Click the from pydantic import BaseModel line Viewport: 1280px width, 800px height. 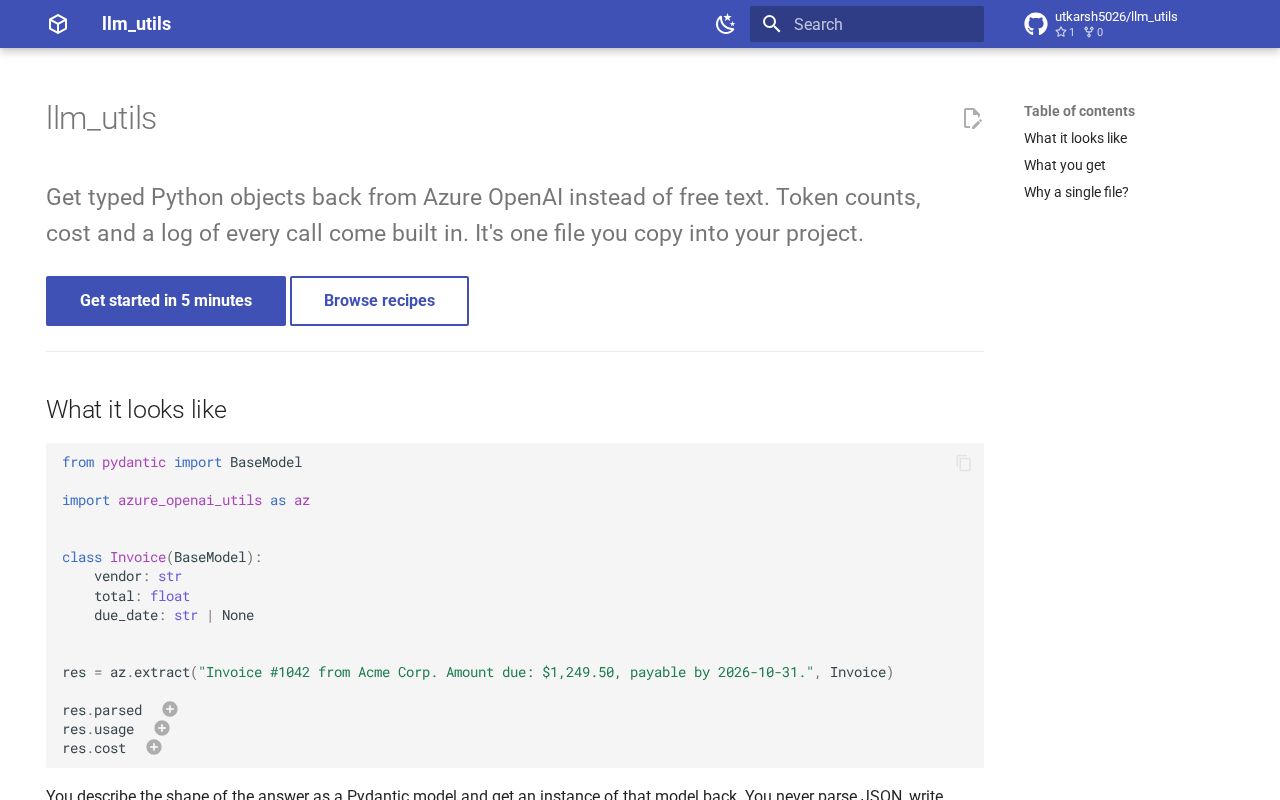coord(182,462)
